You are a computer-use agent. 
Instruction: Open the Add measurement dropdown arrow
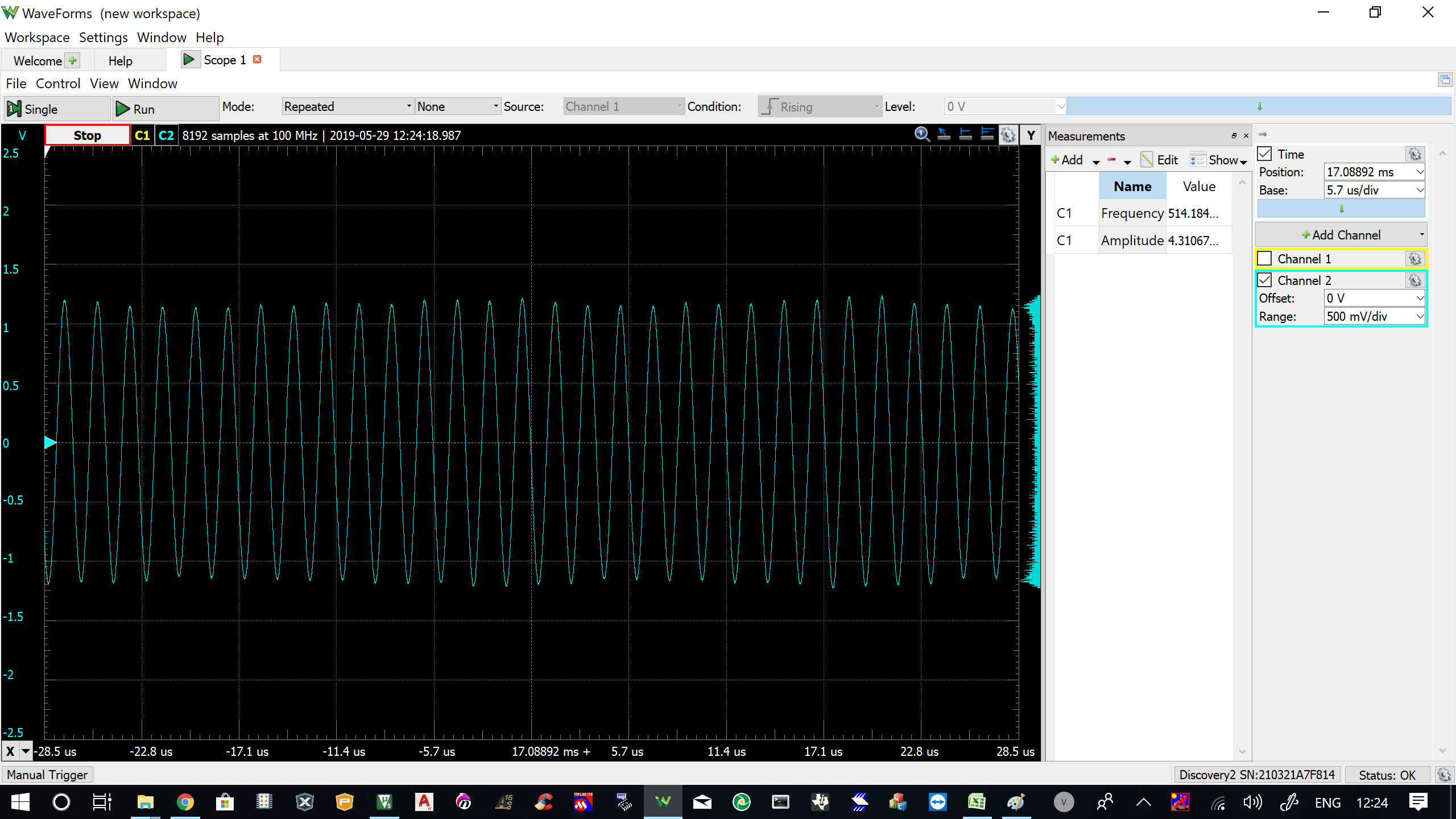point(1096,162)
